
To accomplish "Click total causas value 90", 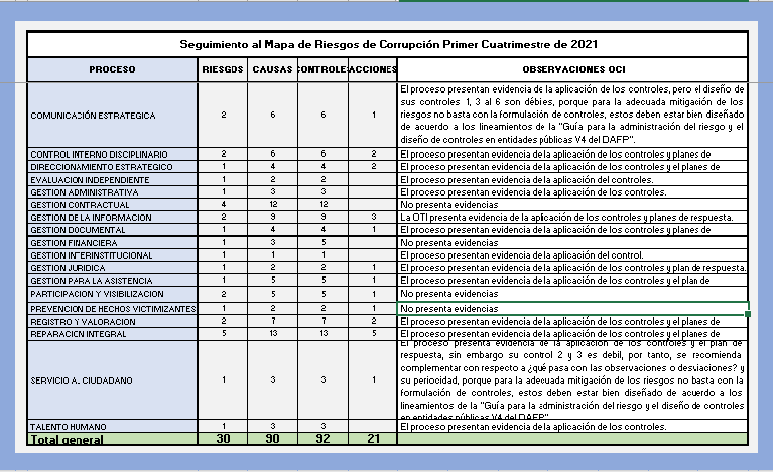I will 273,439.
